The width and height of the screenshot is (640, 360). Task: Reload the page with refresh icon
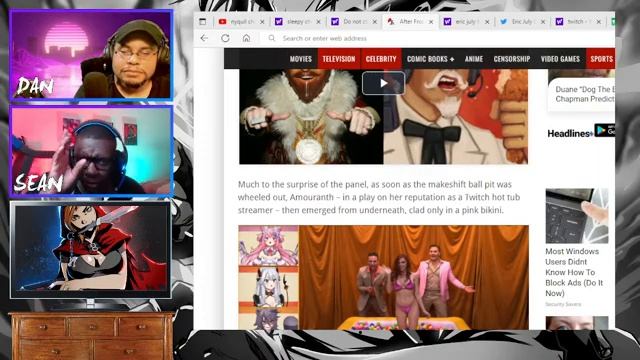225,38
